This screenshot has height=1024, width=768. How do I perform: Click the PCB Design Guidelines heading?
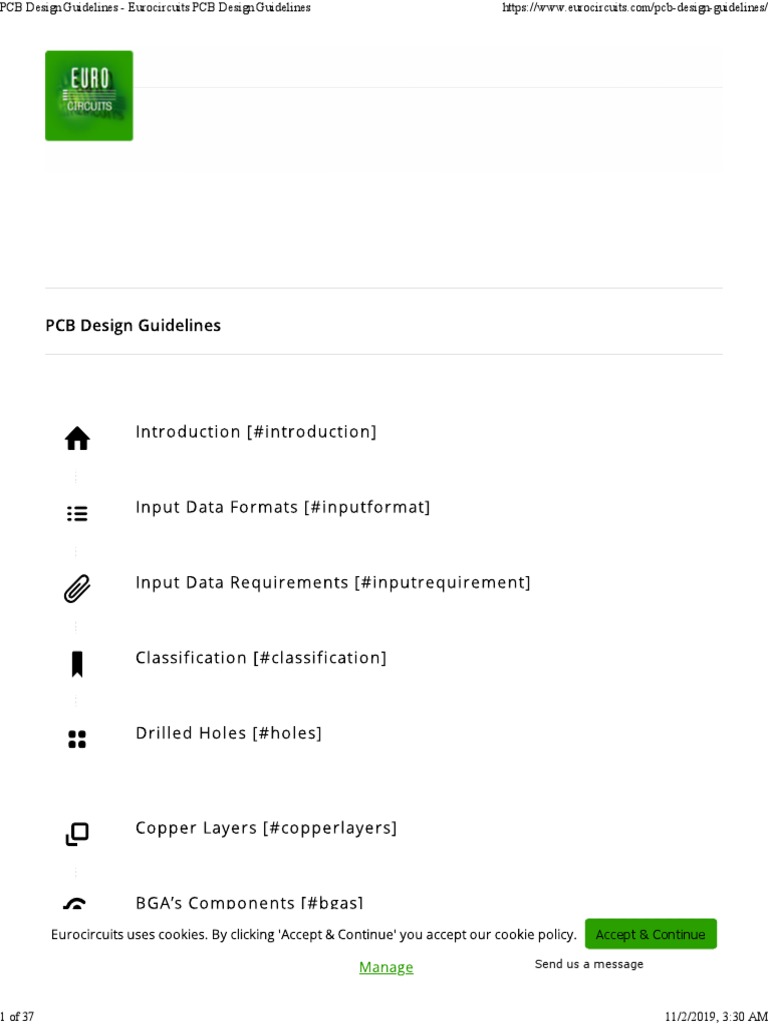pyautogui.click(x=134, y=325)
